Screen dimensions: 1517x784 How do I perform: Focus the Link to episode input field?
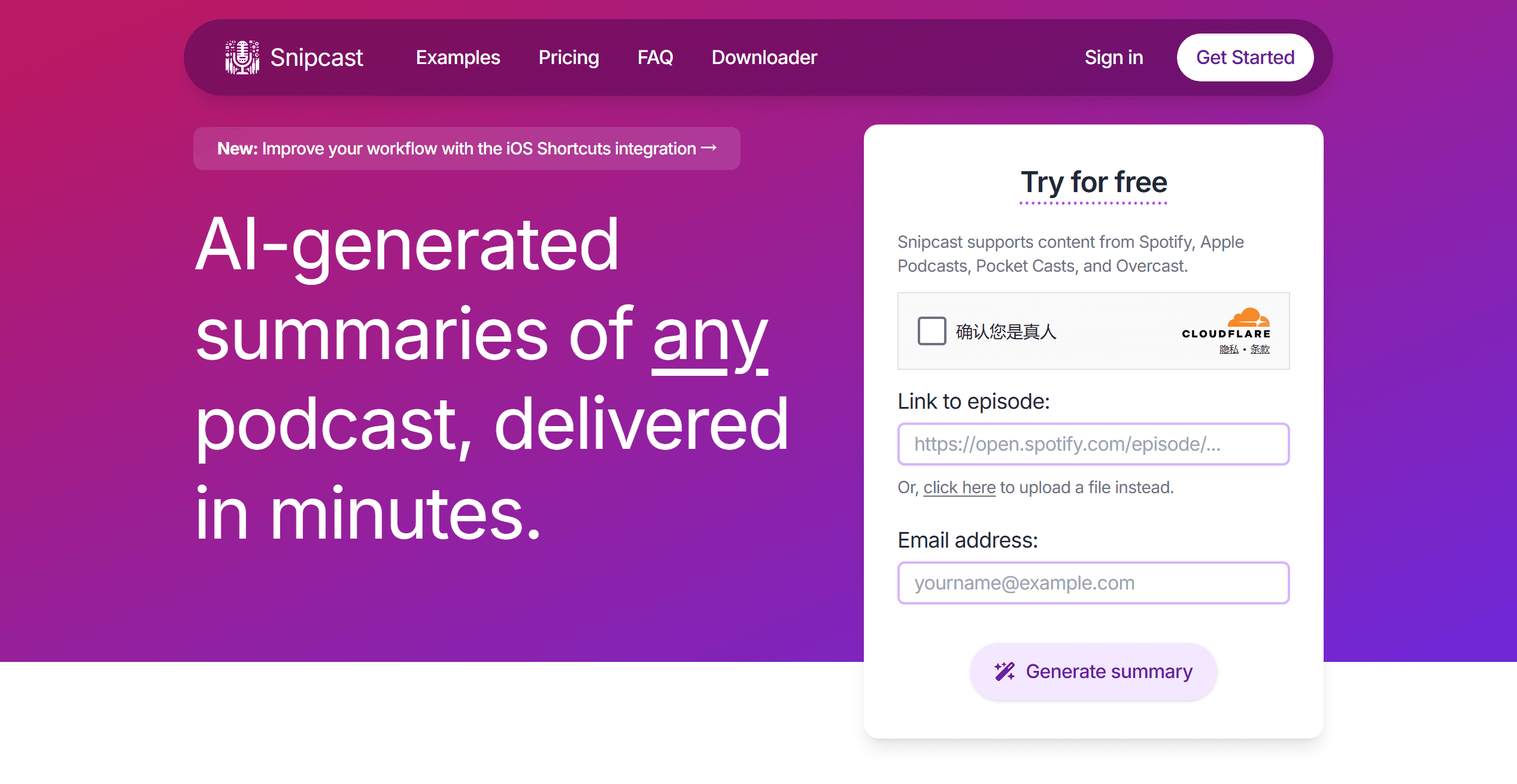click(x=1093, y=444)
